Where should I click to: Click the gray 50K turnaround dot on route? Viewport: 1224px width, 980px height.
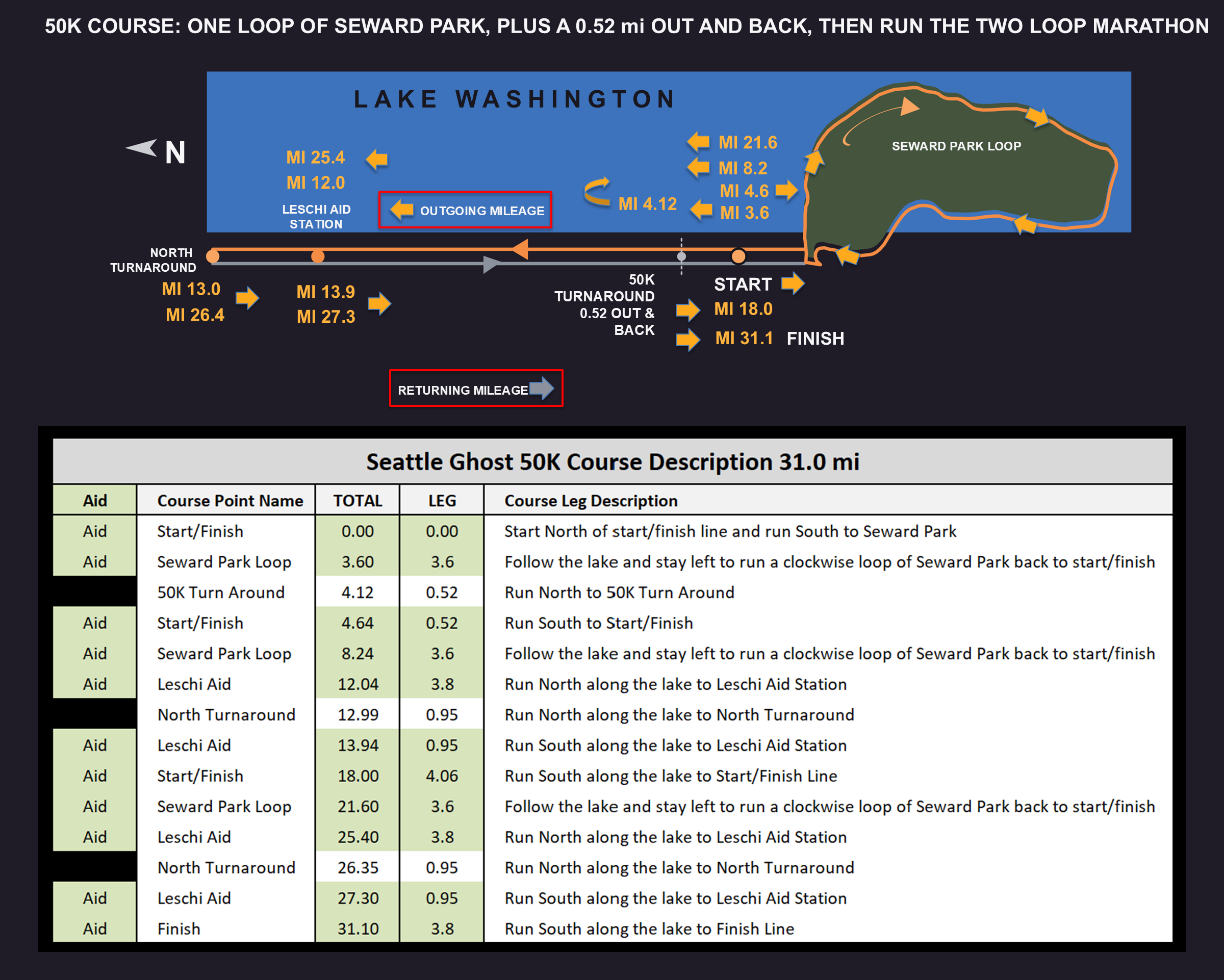[681, 256]
